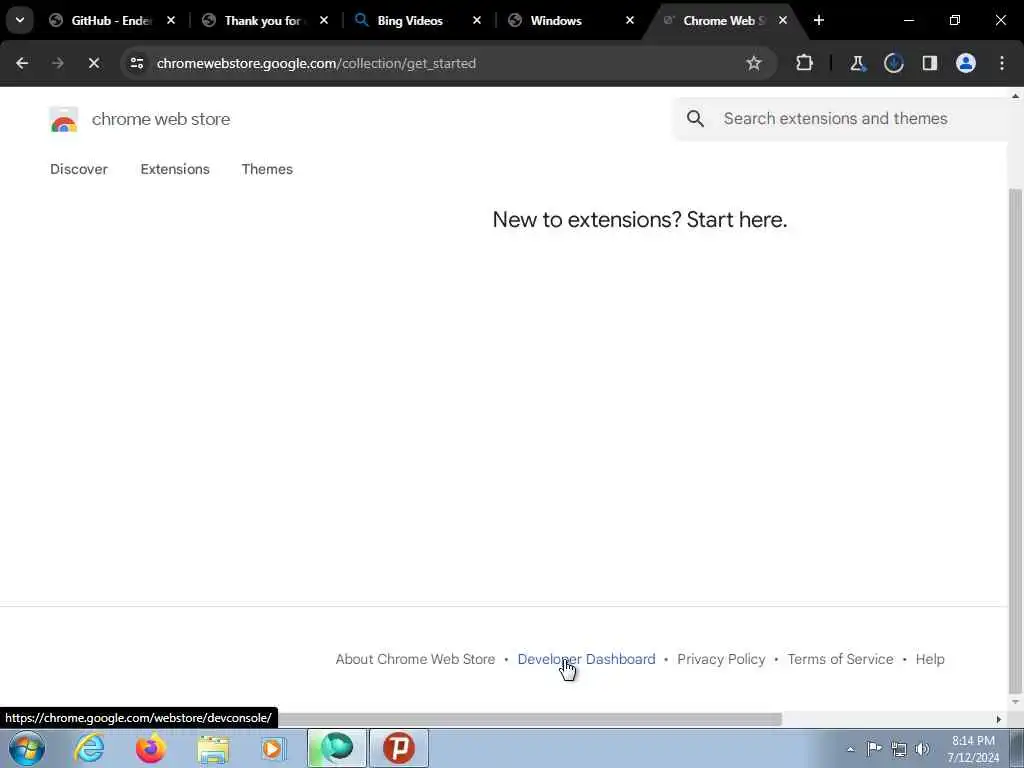The width and height of the screenshot is (1024, 768).
Task: Launch Firefox from taskbar
Action: [x=150, y=748]
